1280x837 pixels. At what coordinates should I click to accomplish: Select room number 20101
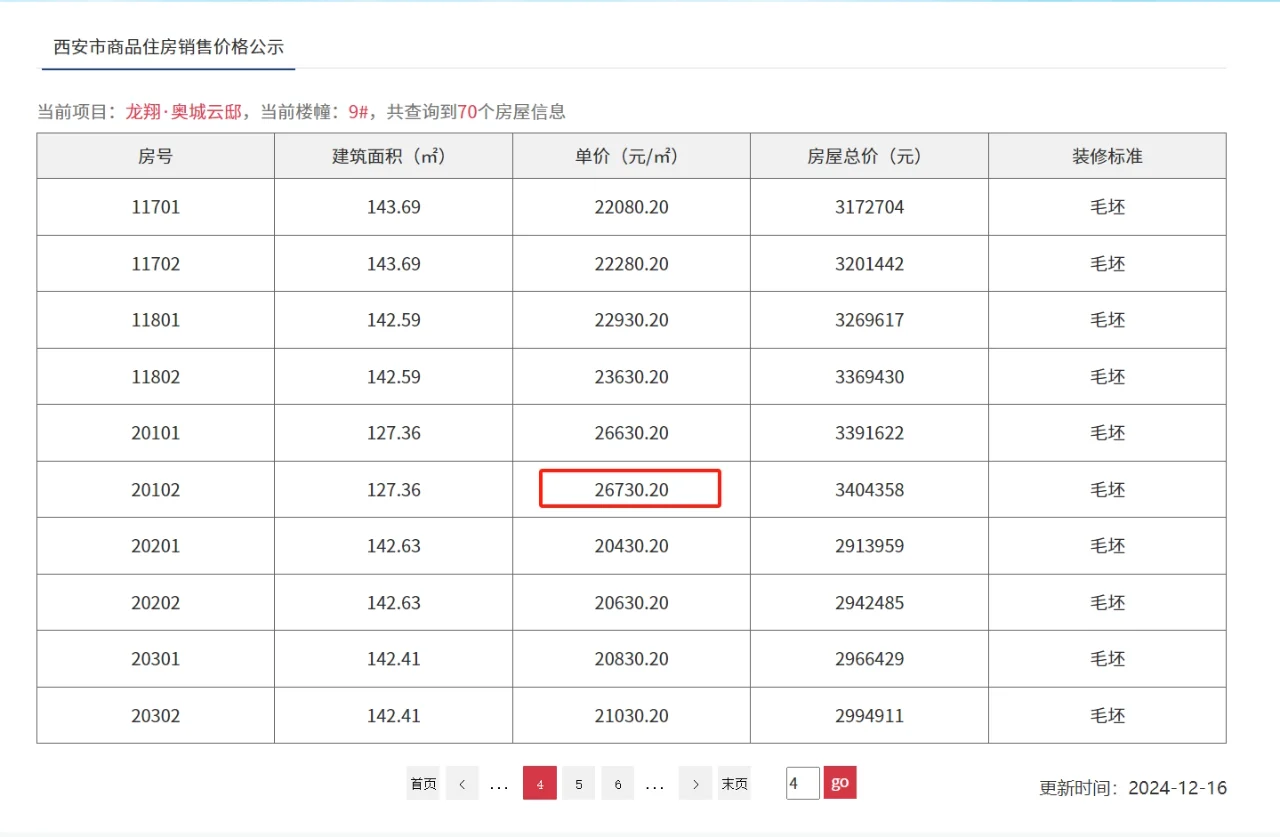pos(155,433)
